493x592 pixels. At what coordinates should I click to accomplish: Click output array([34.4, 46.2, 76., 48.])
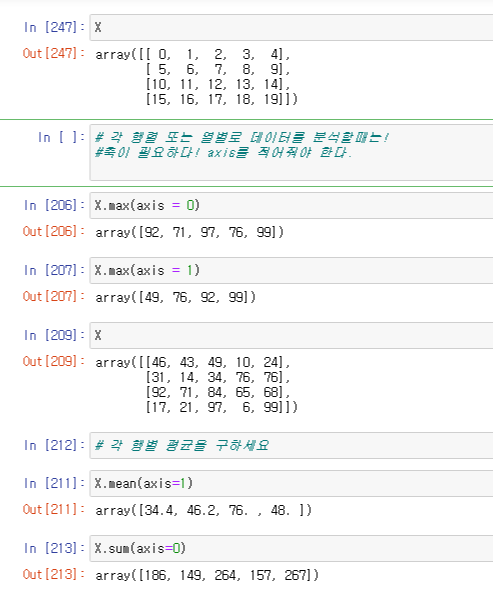204,510
